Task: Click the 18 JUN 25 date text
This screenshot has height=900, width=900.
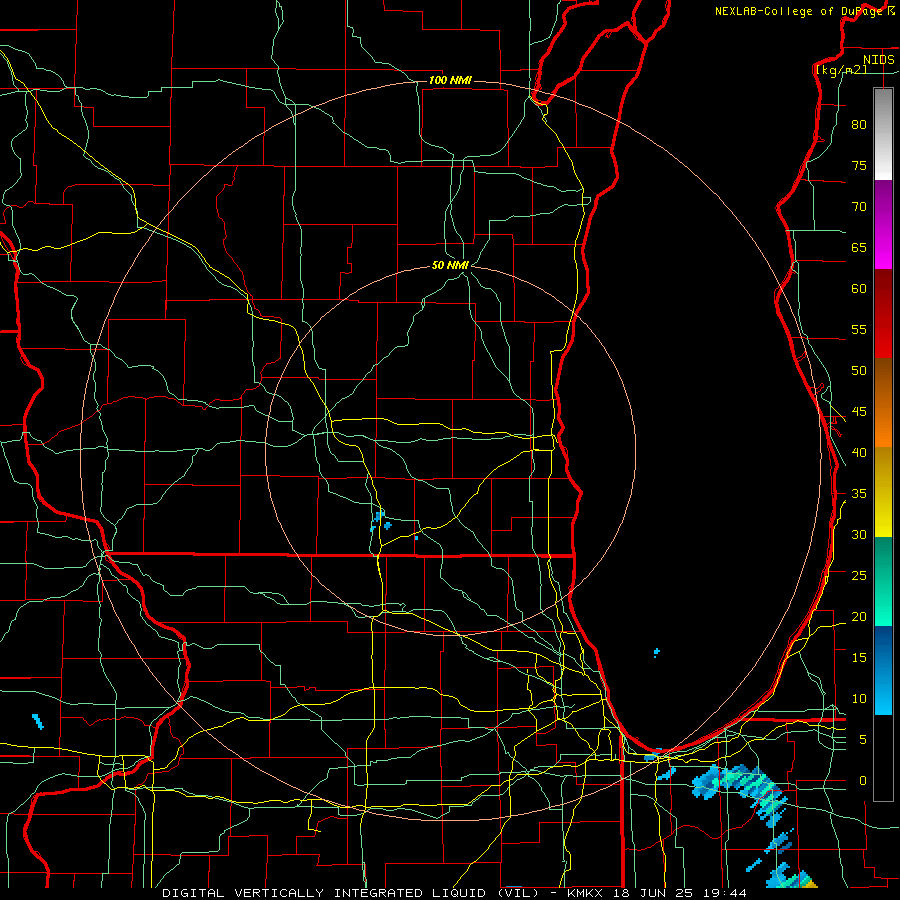Action: pyautogui.click(x=654, y=893)
